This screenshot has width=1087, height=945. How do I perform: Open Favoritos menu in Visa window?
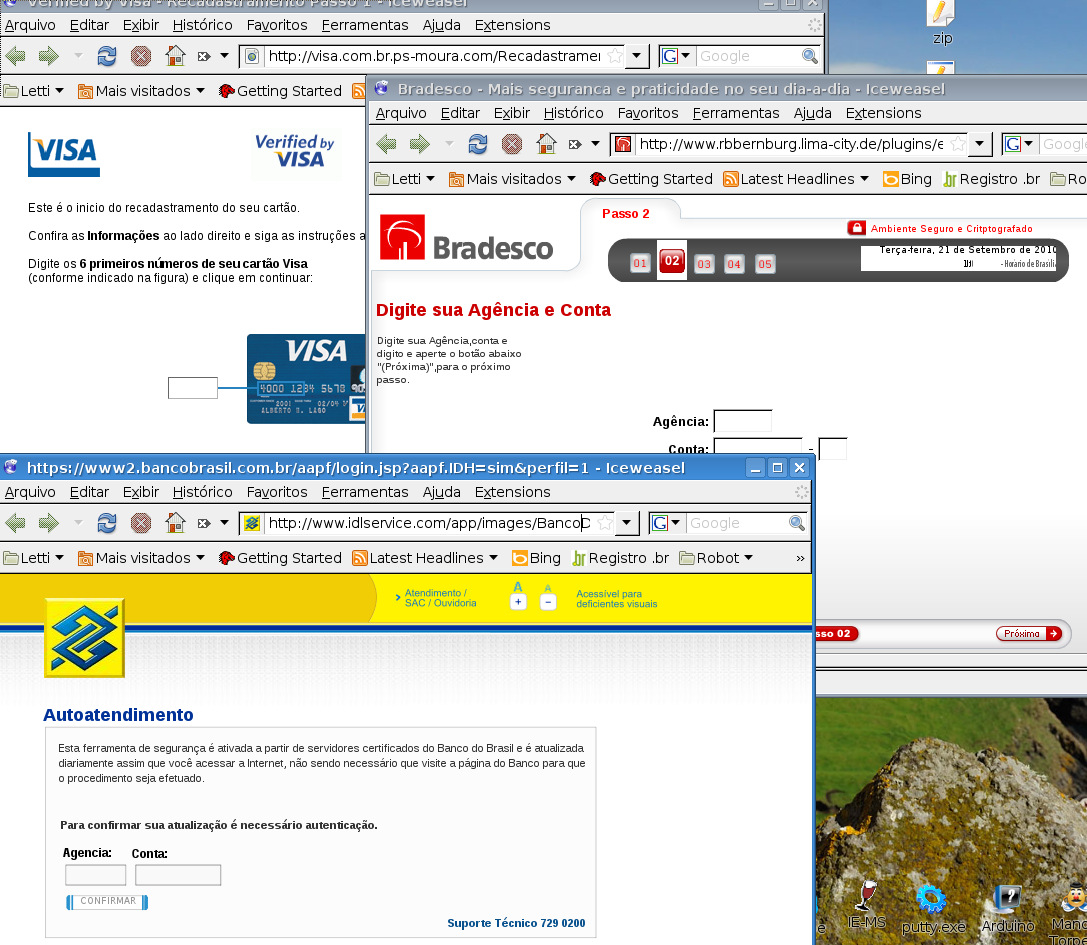(x=277, y=26)
